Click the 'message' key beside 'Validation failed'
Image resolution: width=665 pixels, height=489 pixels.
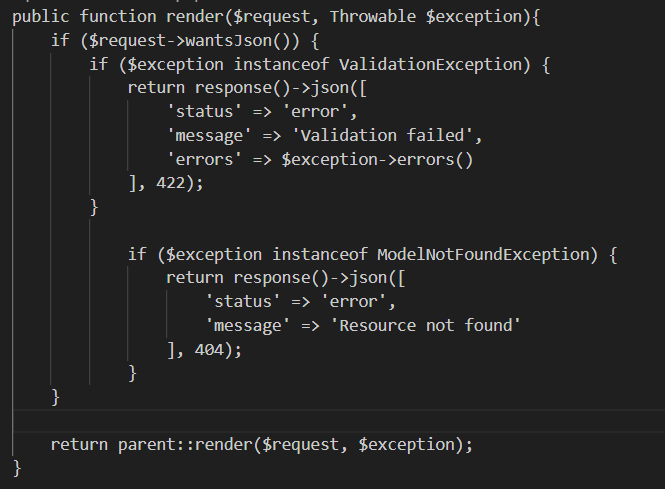(208, 133)
